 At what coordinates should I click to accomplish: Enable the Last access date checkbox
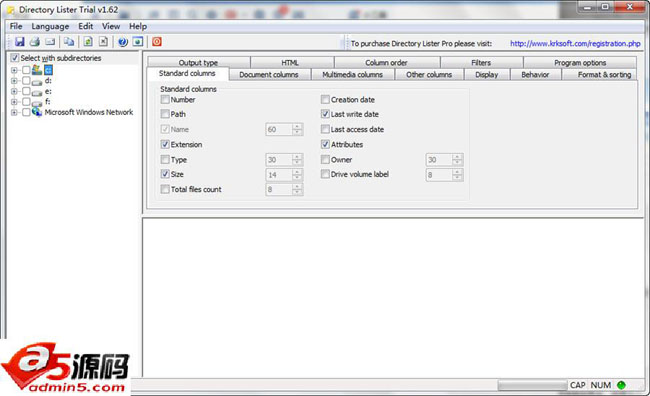(x=325, y=129)
